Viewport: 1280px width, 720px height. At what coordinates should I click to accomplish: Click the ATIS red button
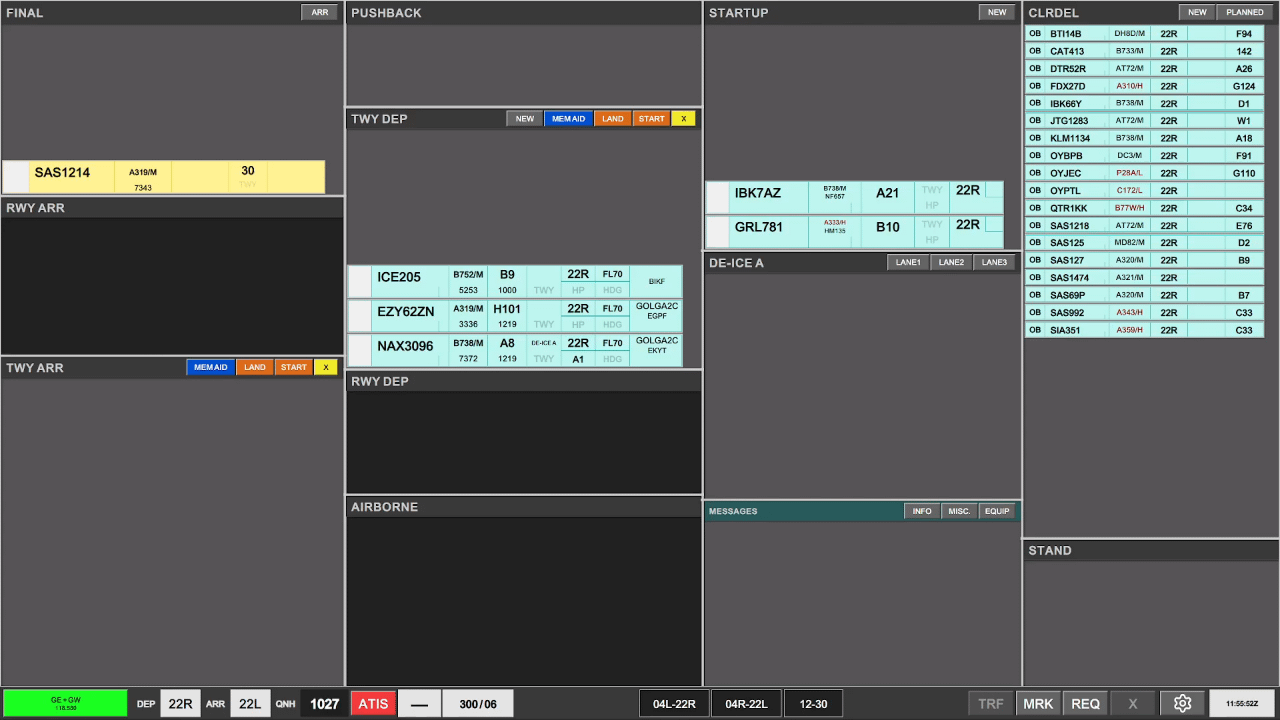[x=373, y=704]
